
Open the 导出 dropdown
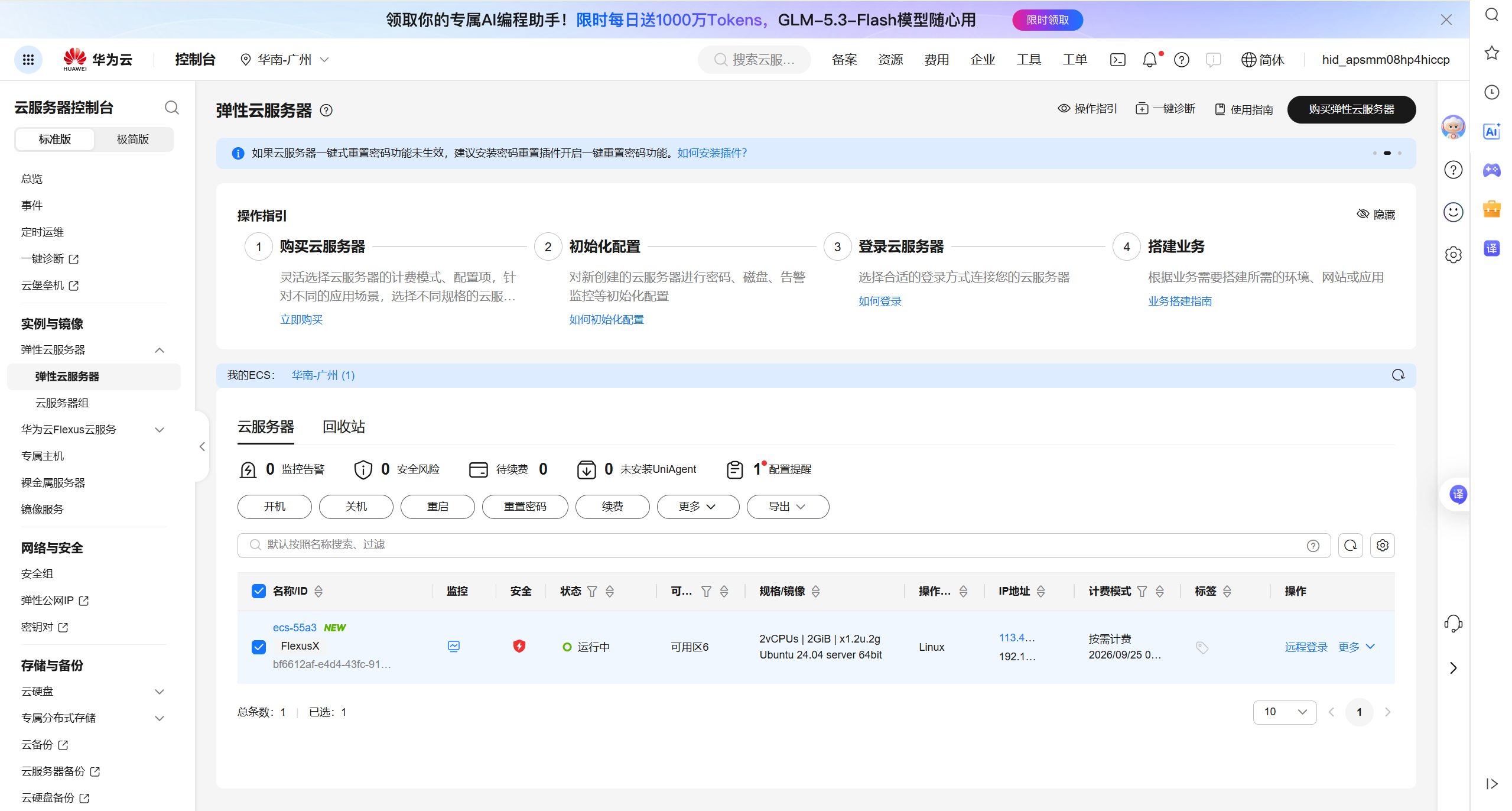pos(787,507)
